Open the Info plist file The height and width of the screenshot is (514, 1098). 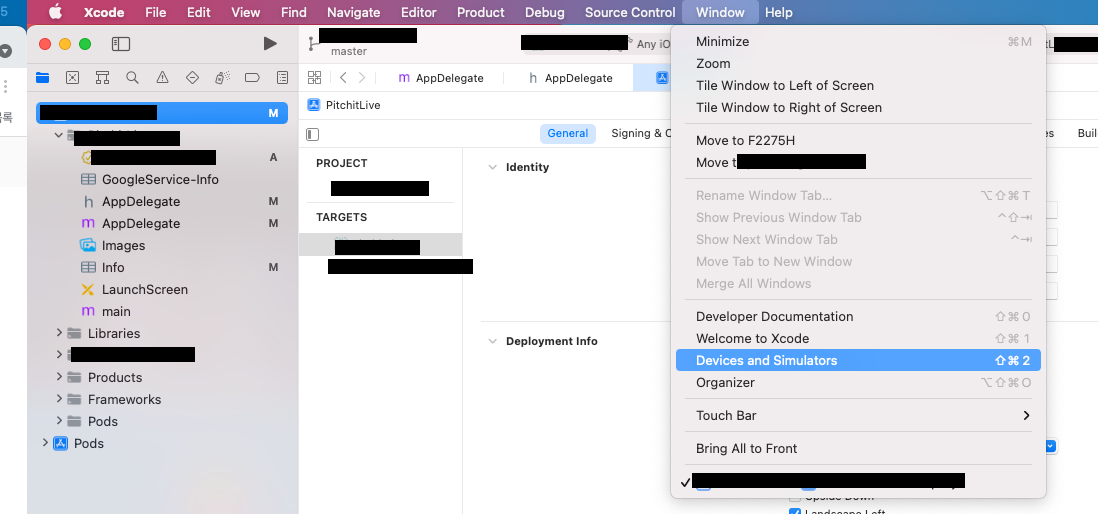113,268
